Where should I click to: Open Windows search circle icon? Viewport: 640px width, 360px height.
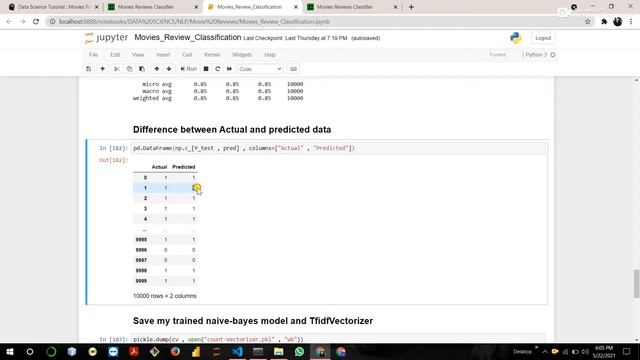(x=30, y=351)
